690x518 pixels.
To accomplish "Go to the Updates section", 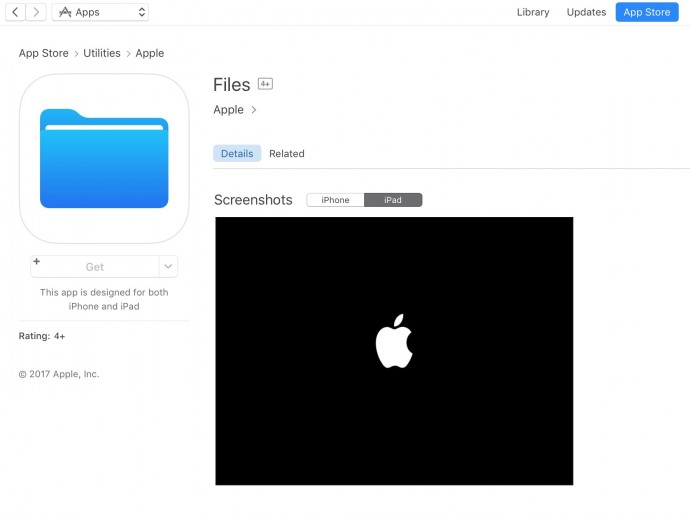I will coord(586,12).
